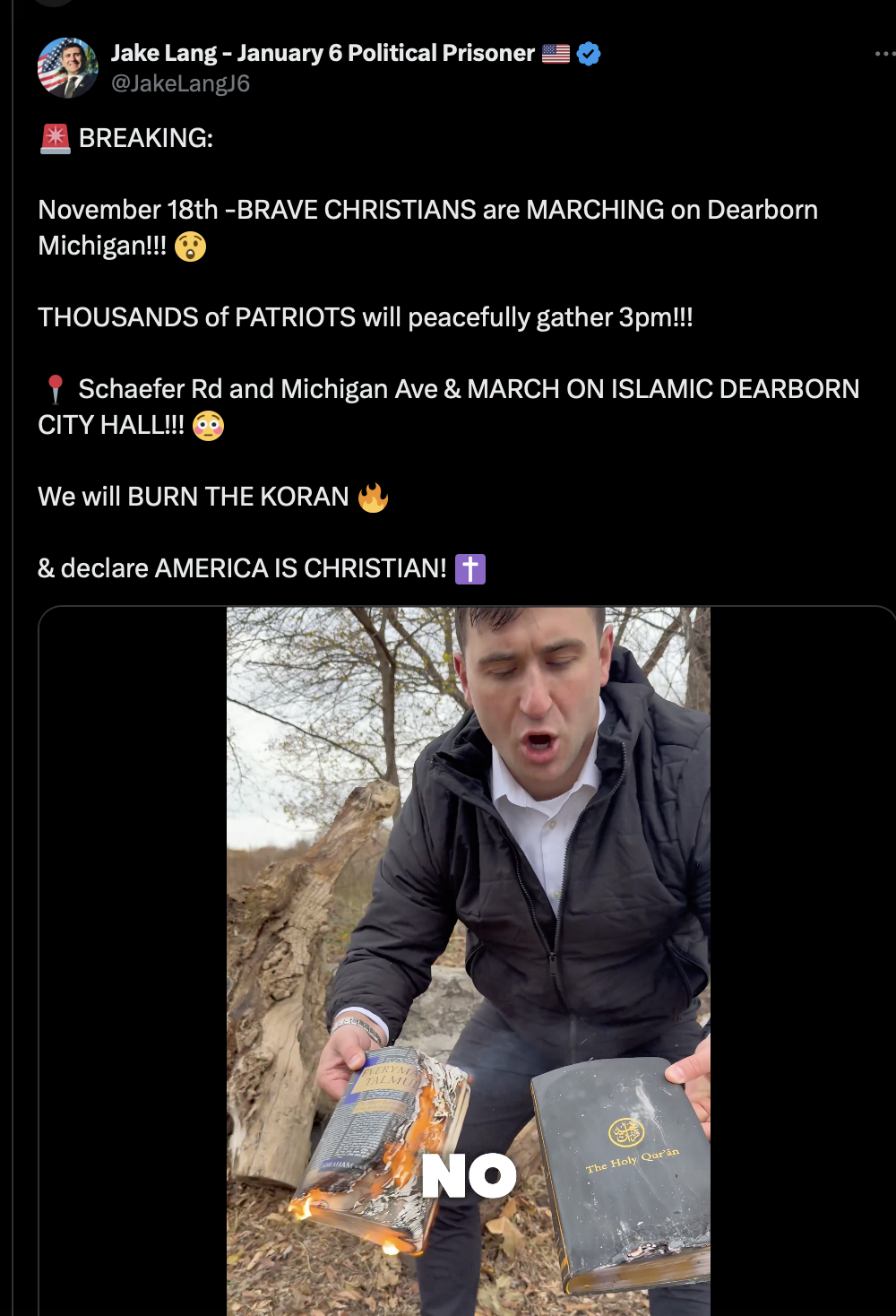Viewport: 896px width, 1316px height.
Task: Play the embedded video in the post
Action: (x=468, y=896)
